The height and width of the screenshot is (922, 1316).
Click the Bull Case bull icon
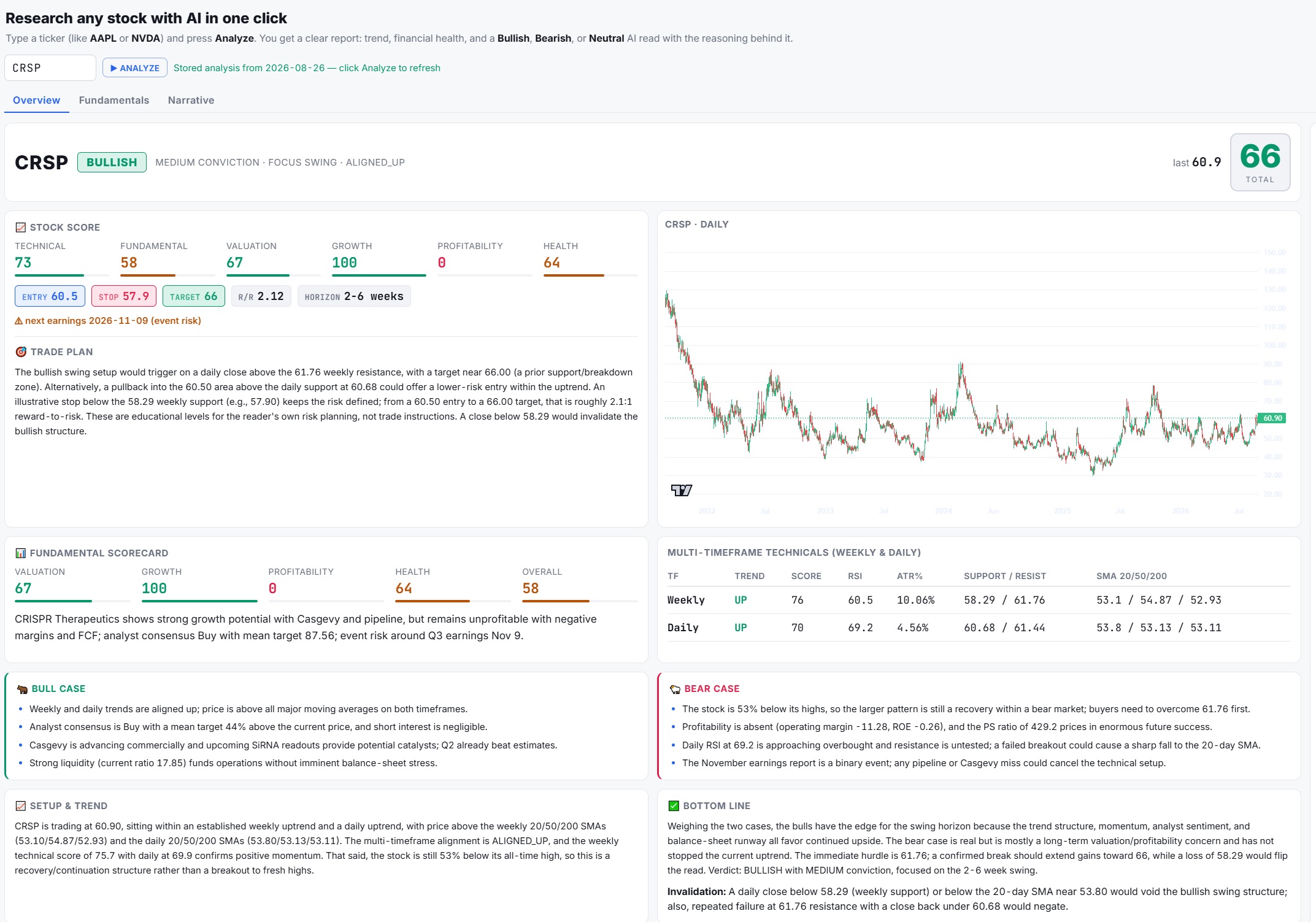(22, 689)
